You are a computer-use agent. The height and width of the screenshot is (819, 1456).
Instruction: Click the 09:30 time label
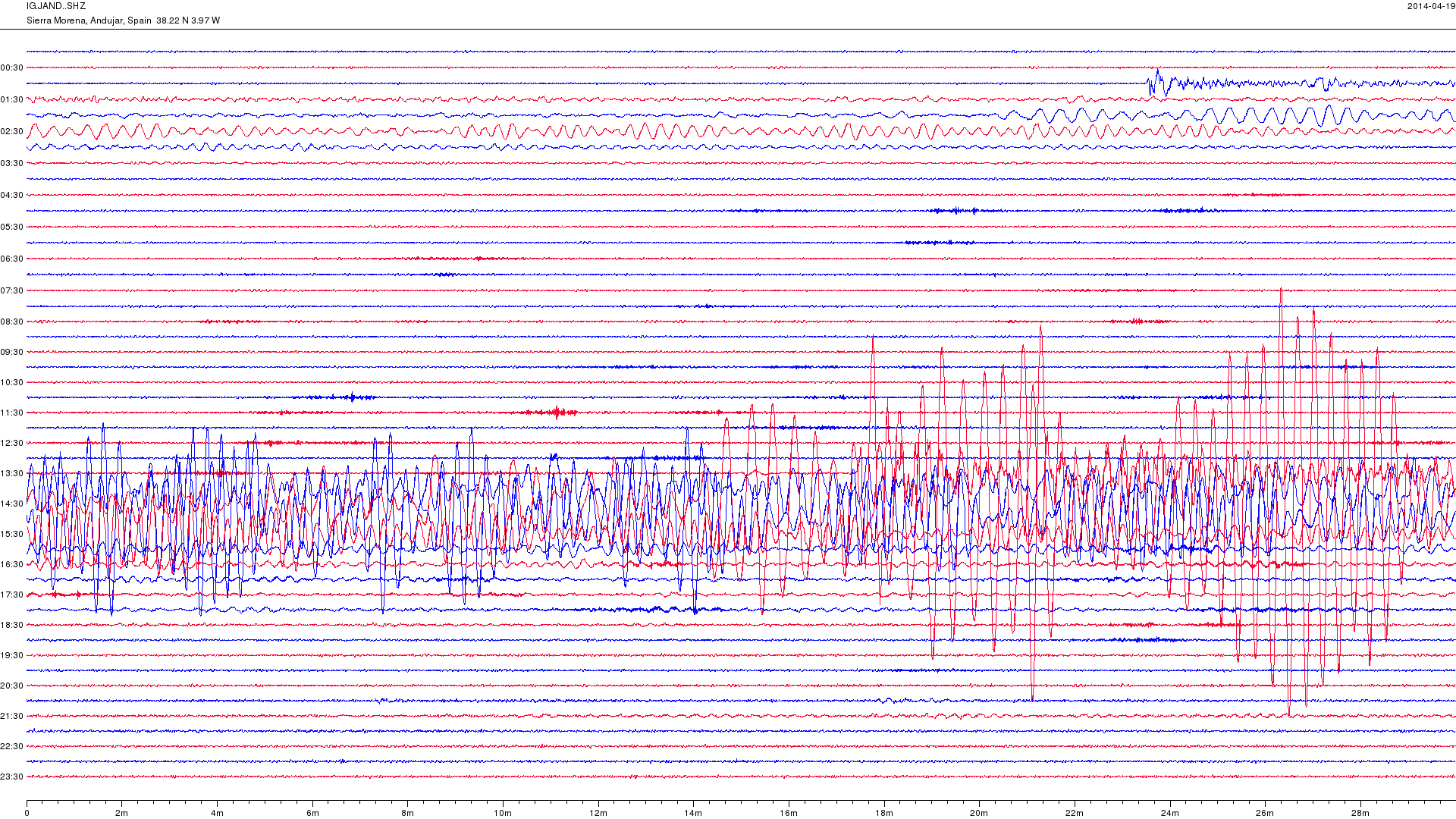pyautogui.click(x=12, y=353)
